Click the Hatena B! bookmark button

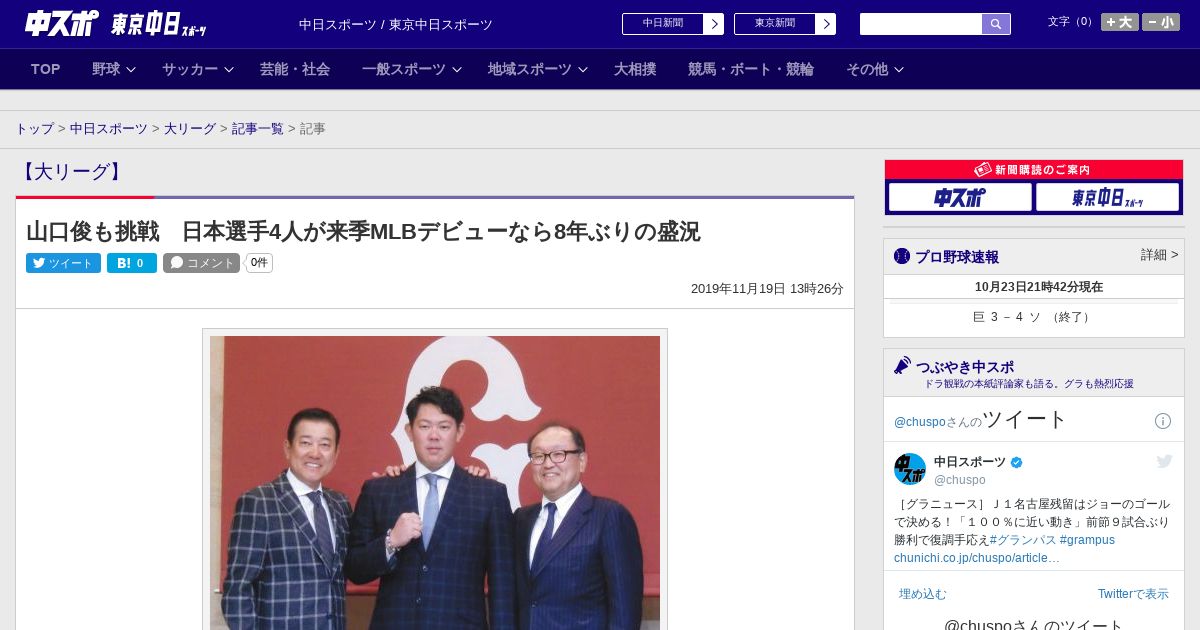(132, 263)
